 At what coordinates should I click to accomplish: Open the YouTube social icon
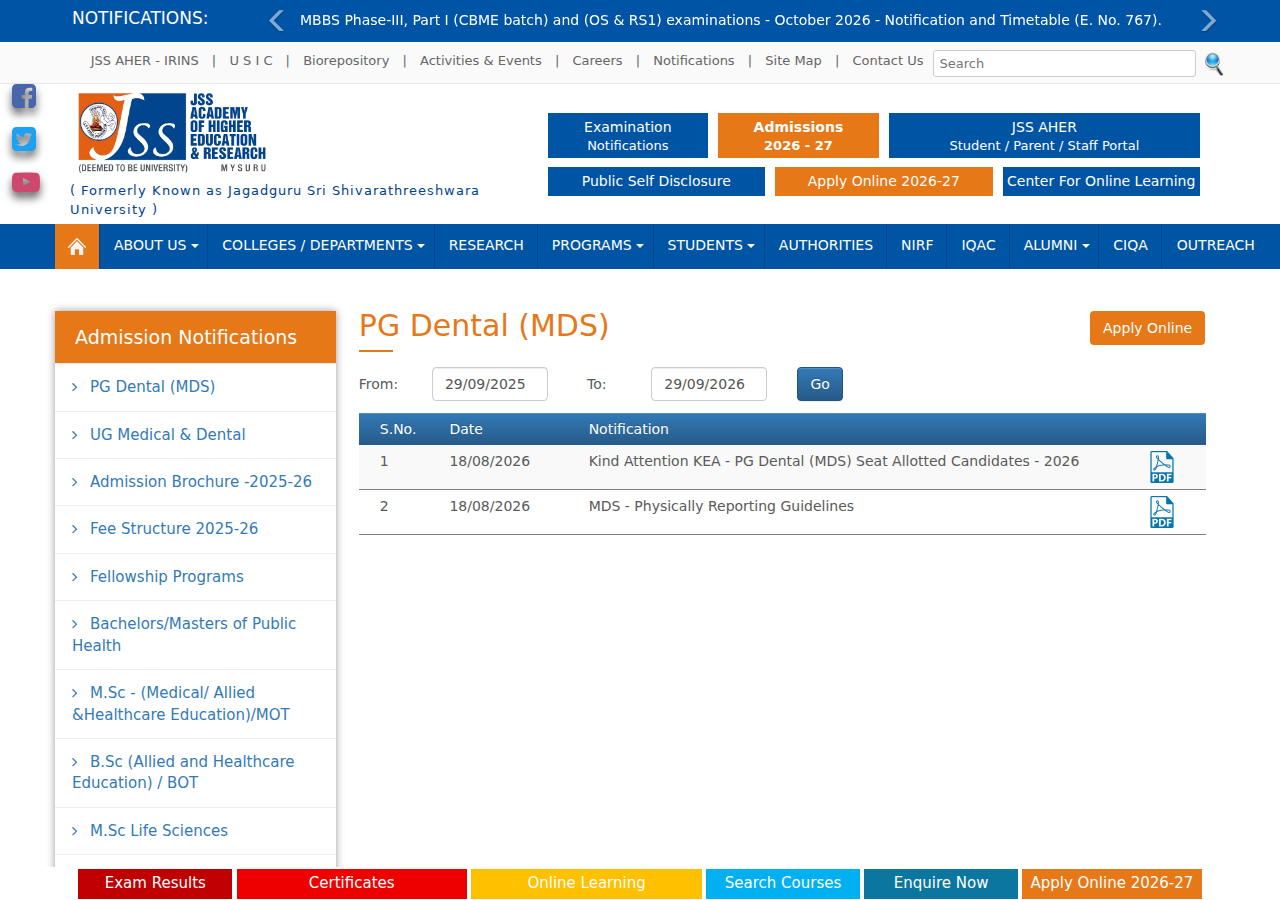[x=26, y=182]
